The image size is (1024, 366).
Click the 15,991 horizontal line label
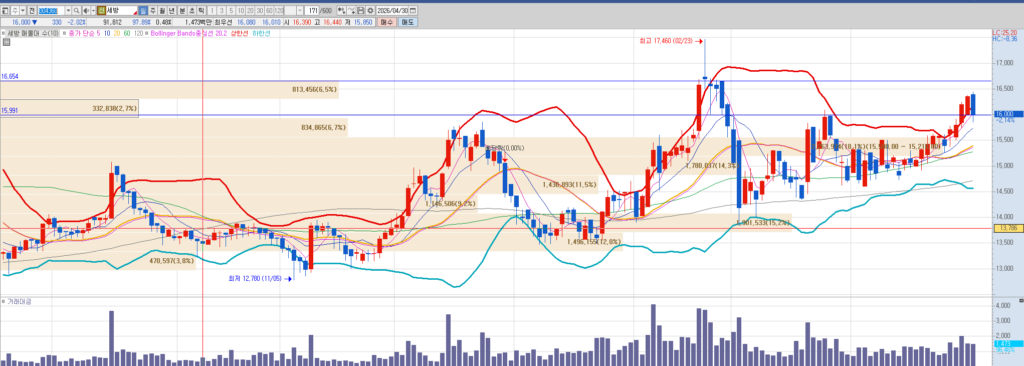click(9, 110)
